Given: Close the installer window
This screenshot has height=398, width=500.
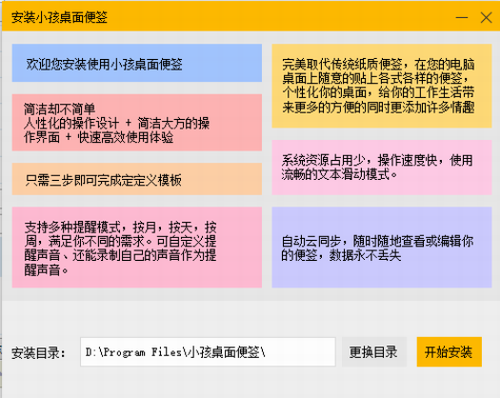Looking at the screenshot, I should point(486,17).
